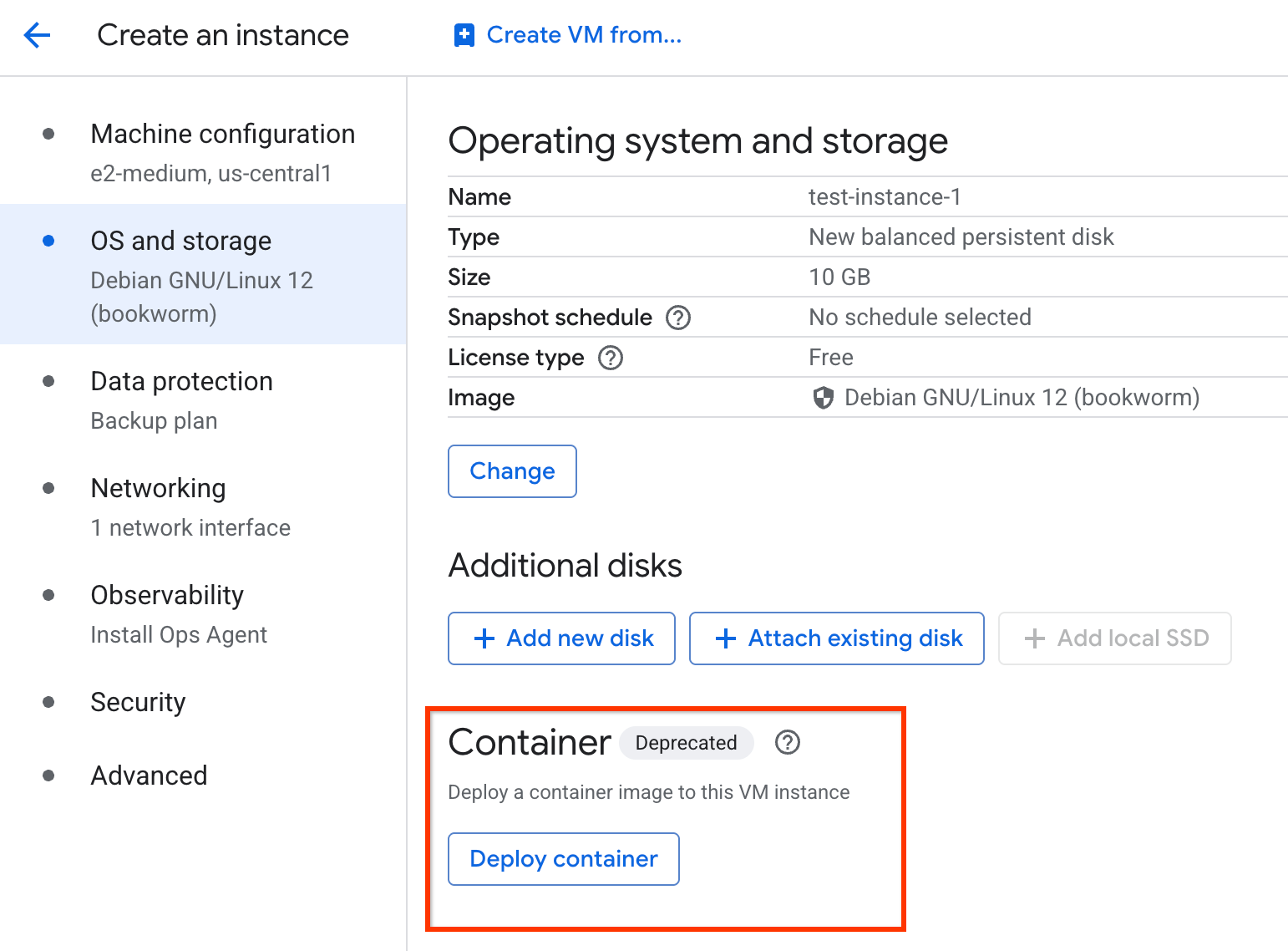
Task: Click Deploy container for this VM
Action: point(563,858)
